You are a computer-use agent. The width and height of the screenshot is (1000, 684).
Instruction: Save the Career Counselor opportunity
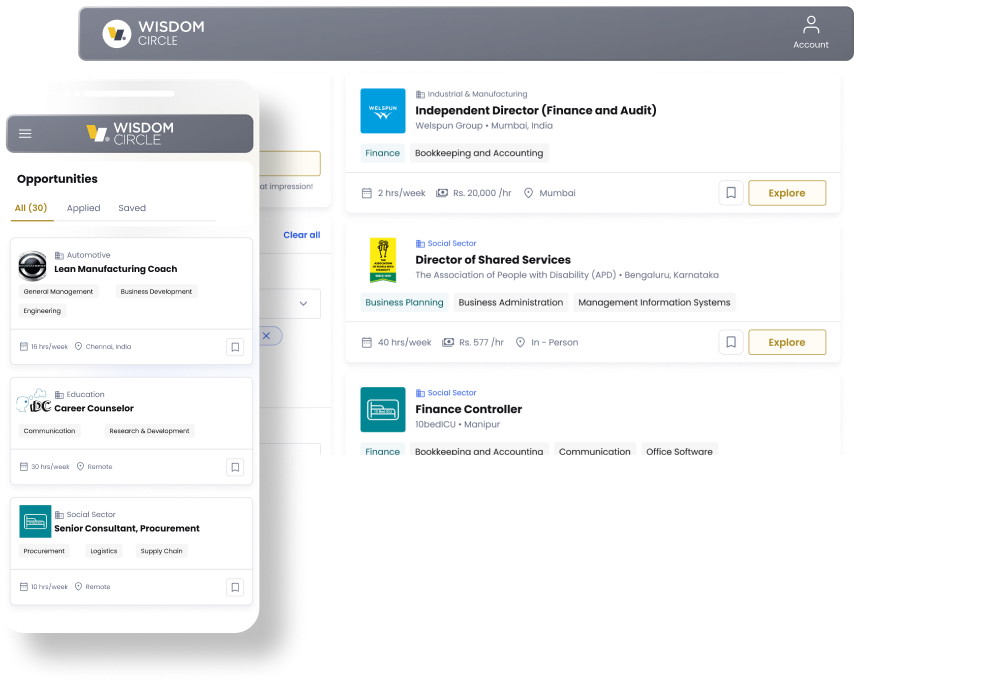pos(235,467)
